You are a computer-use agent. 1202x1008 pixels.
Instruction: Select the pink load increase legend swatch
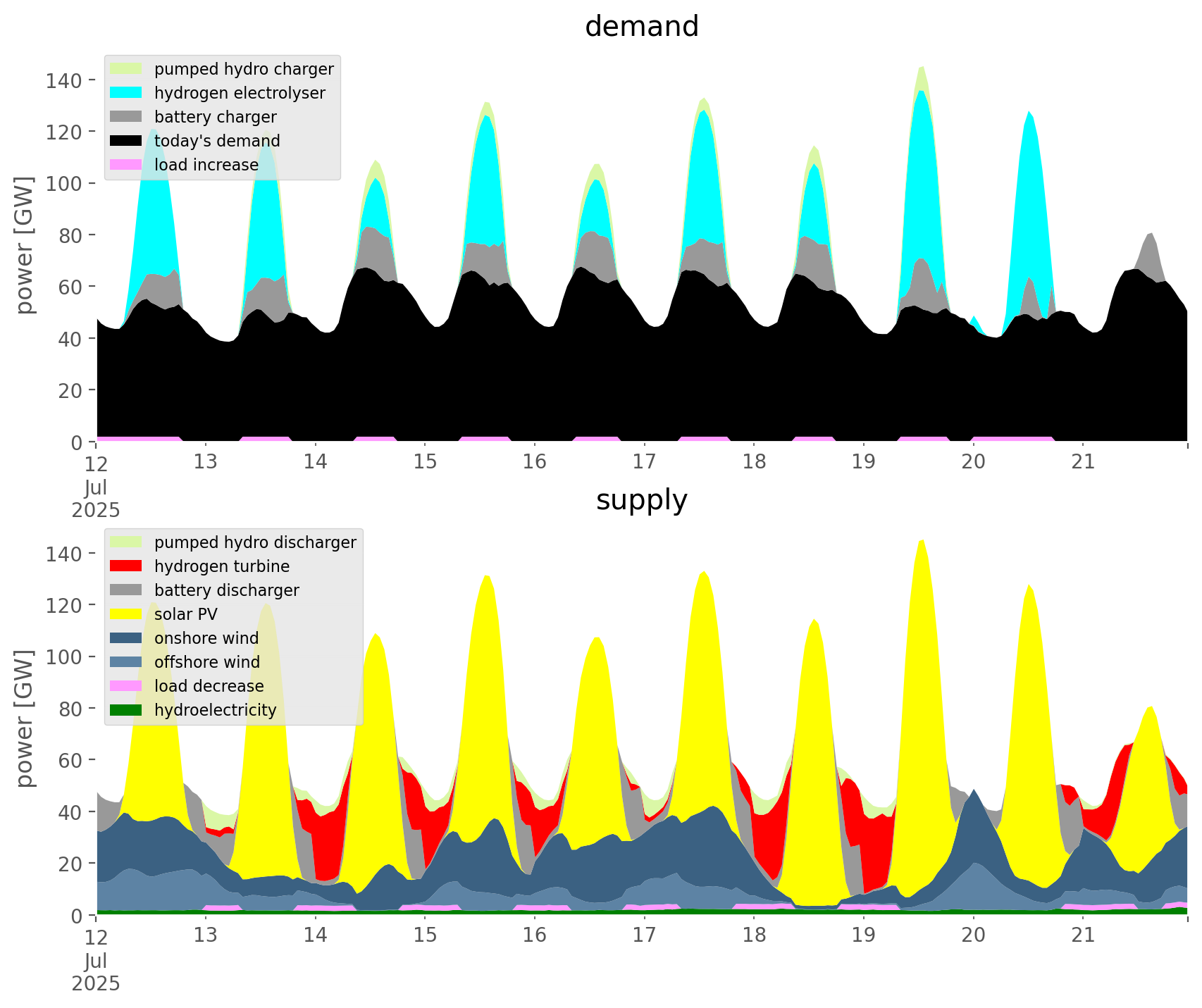pos(126,165)
